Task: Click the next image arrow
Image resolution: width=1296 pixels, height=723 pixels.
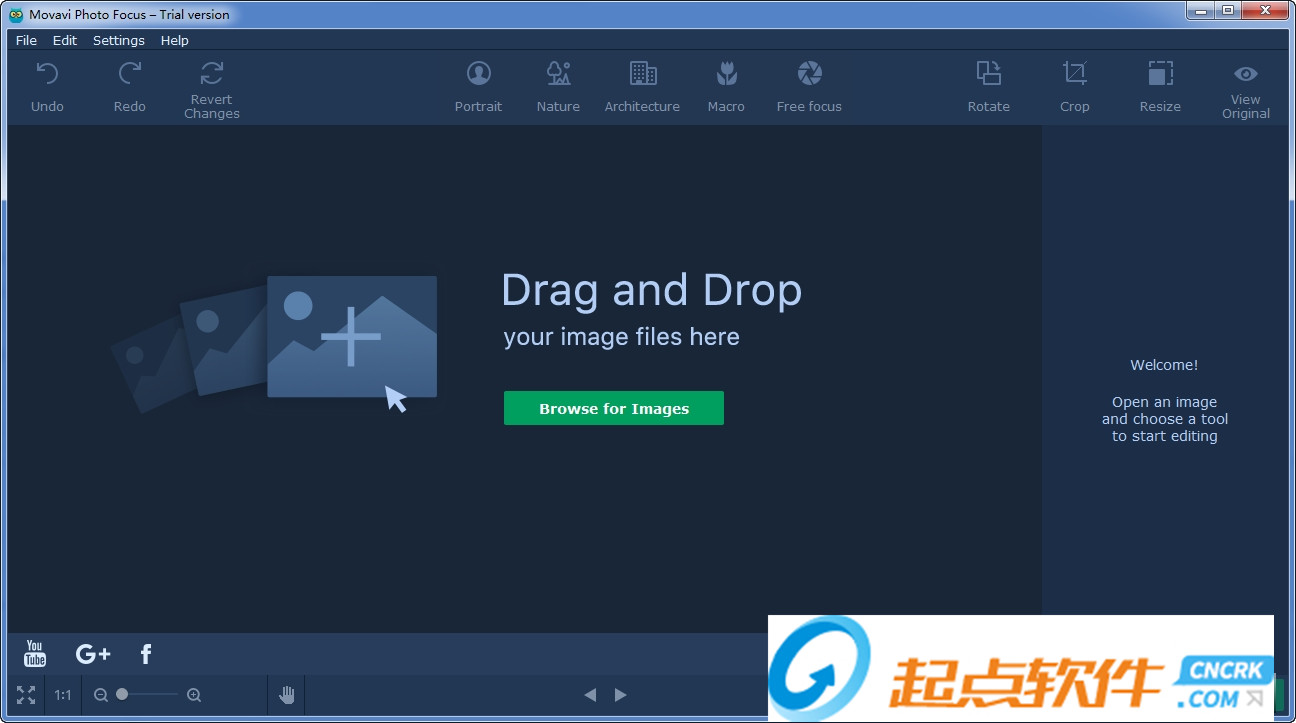Action: (x=621, y=694)
